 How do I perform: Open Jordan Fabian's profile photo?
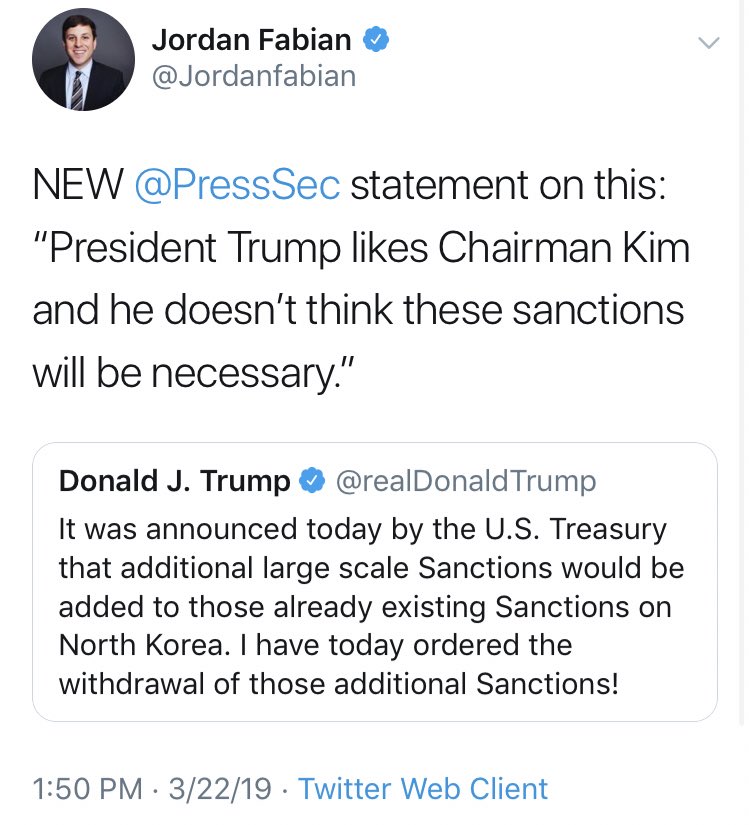click(83, 59)
